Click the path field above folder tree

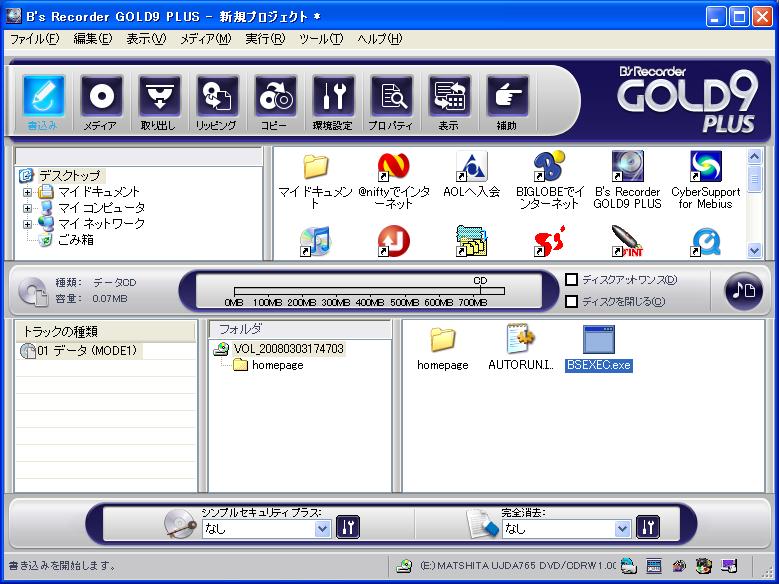[x=139, y=157]
